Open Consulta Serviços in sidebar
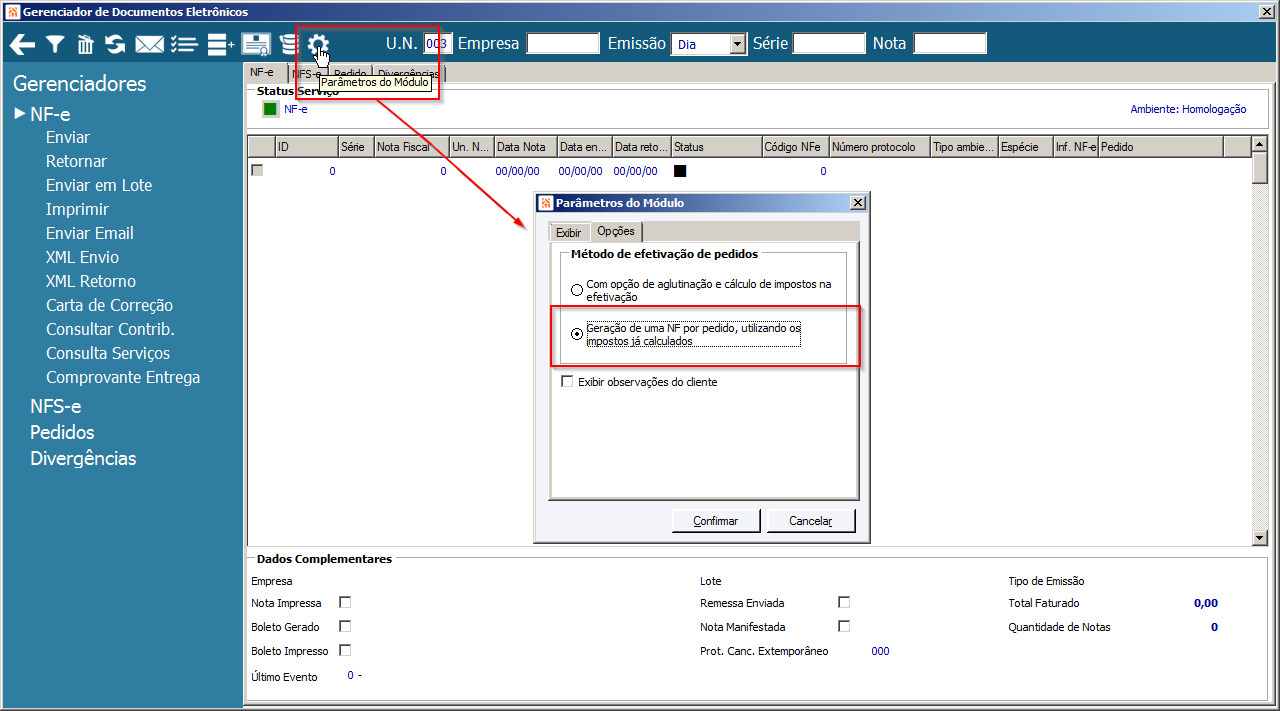Screen dimensions: 1280x711 coord(108,353)
